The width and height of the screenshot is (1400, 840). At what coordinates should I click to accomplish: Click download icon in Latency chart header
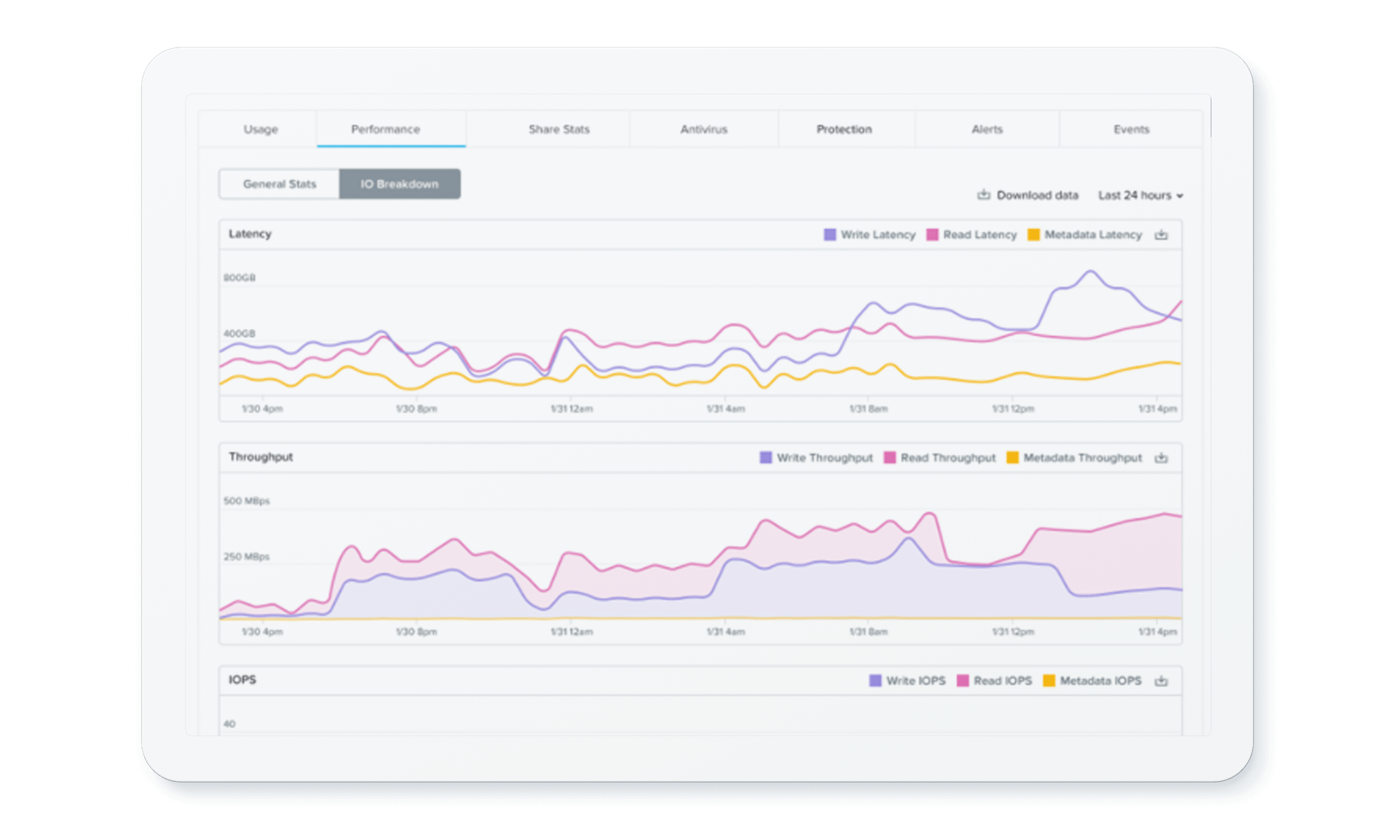[x=1161, y=235]
